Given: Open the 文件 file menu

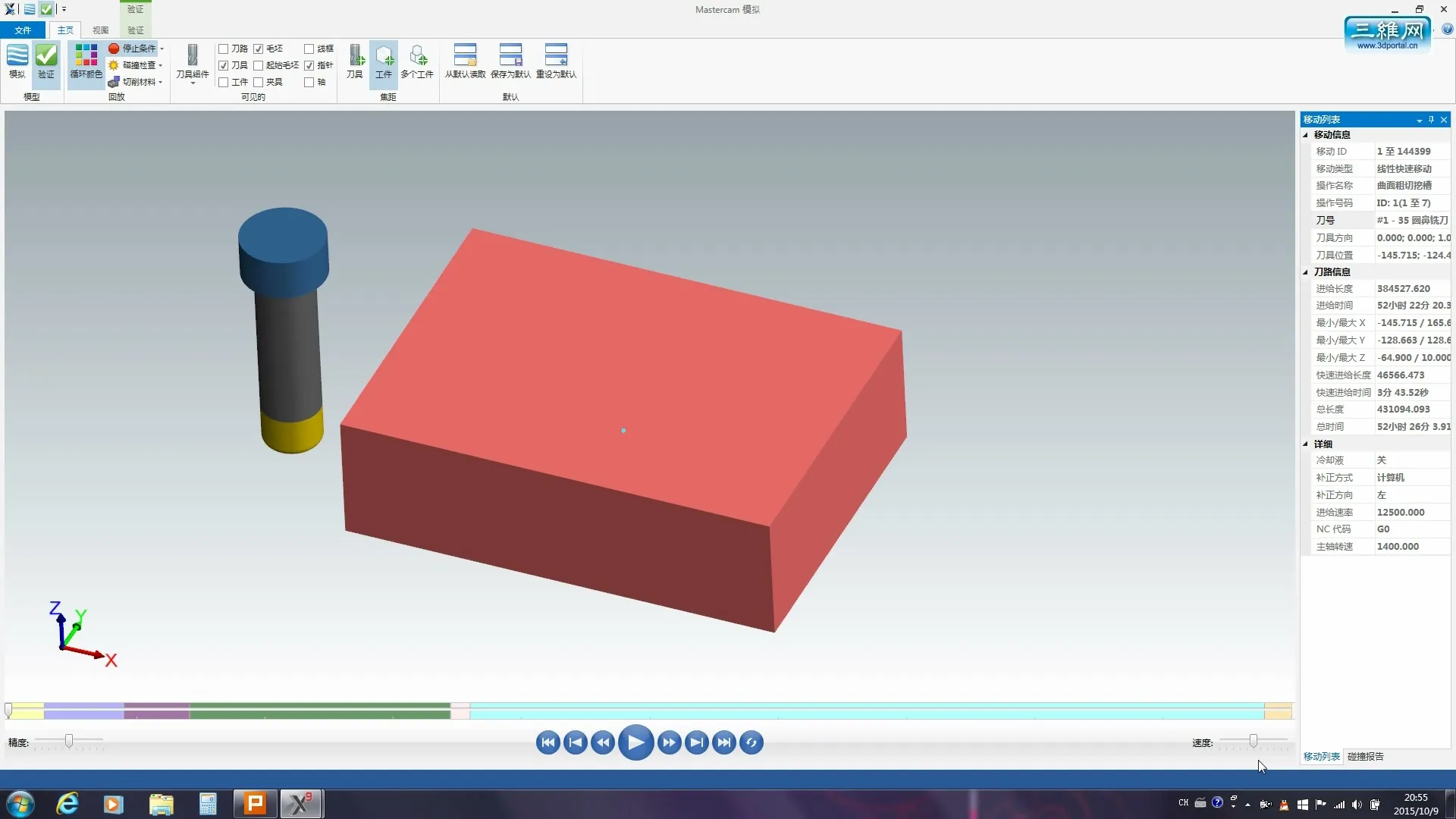Looking at the screenshot, I should tap(23, 30).
